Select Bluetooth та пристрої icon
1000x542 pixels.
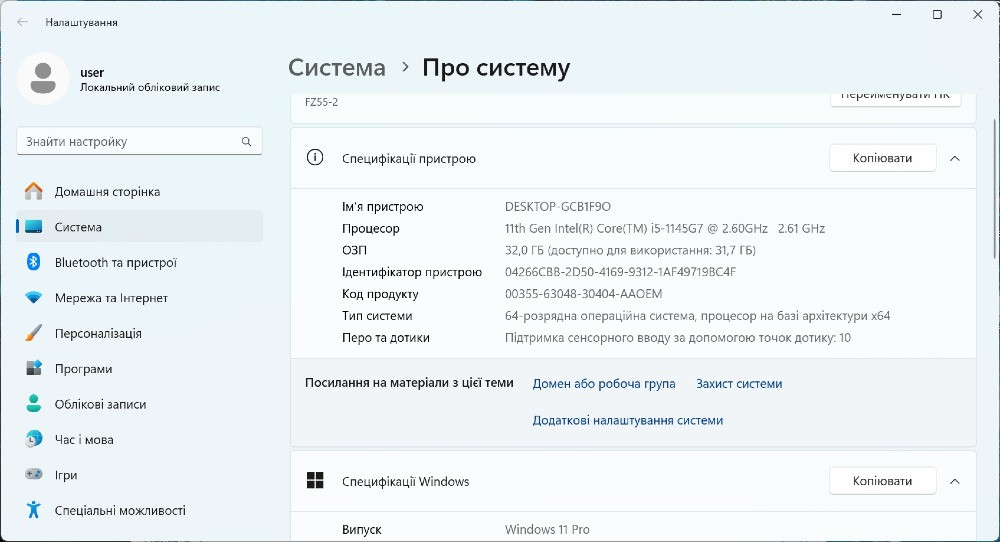coord(33,262)
